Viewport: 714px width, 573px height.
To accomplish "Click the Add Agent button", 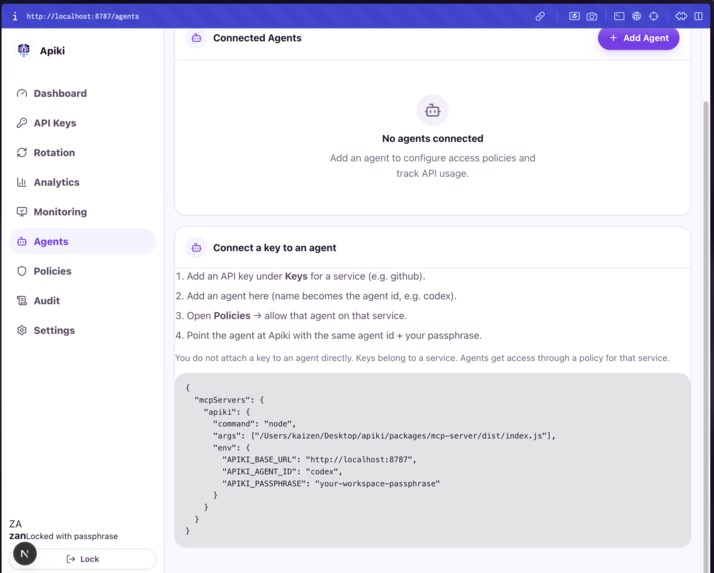I will [638, 38].
